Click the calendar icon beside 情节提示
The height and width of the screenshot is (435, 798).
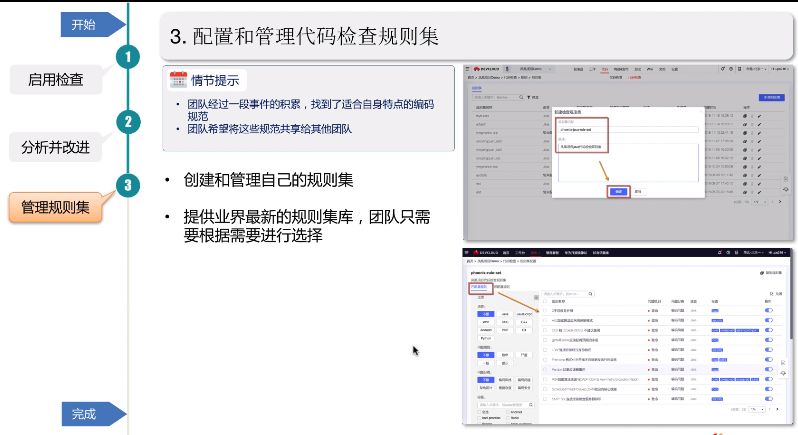(178, 80)
